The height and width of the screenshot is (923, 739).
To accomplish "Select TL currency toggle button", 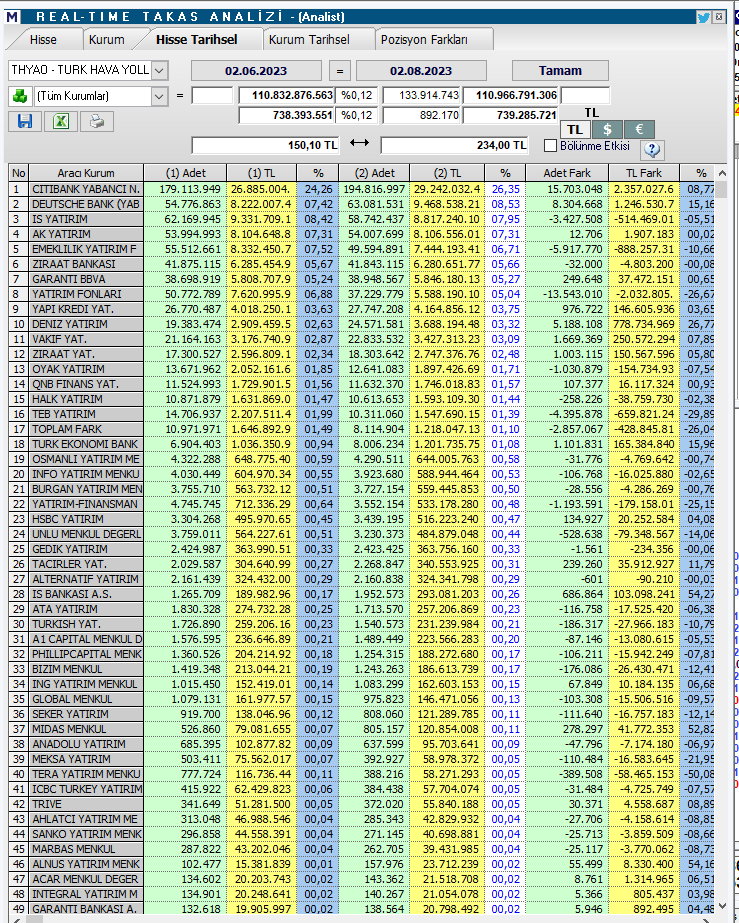I will coord(575,130).
